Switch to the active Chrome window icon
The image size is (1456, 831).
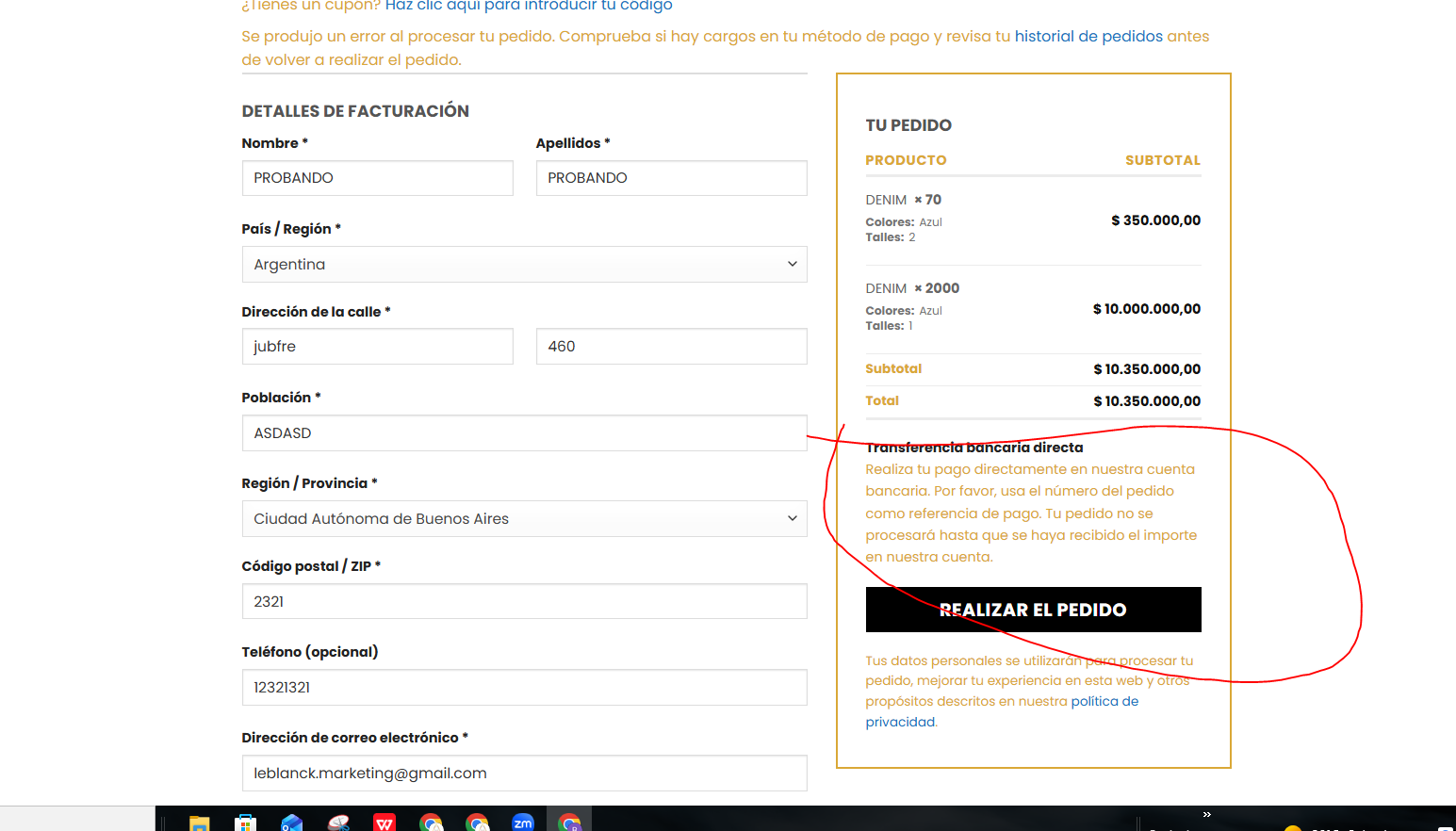tap(569, 823)
